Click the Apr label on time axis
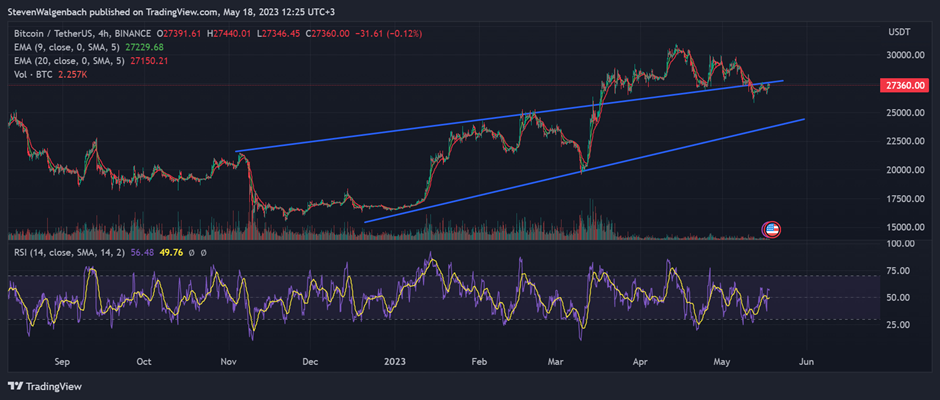The width and height of the screenshot is (940, 400). tap(640, 362)
